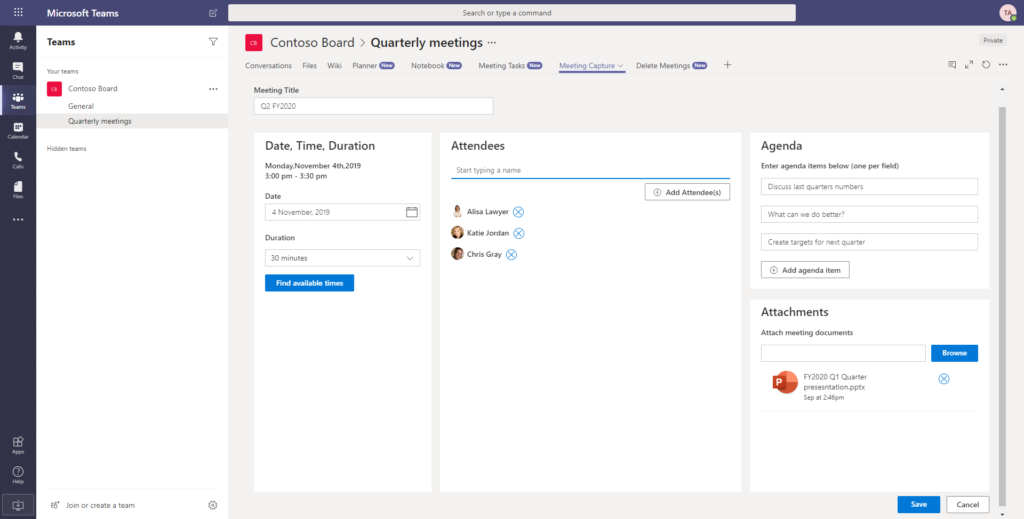Image resolution: width=1024 pixels, height=519 pixels.
Task: Edit agenda item Create targets for next quarter
Action: (869, 242)
